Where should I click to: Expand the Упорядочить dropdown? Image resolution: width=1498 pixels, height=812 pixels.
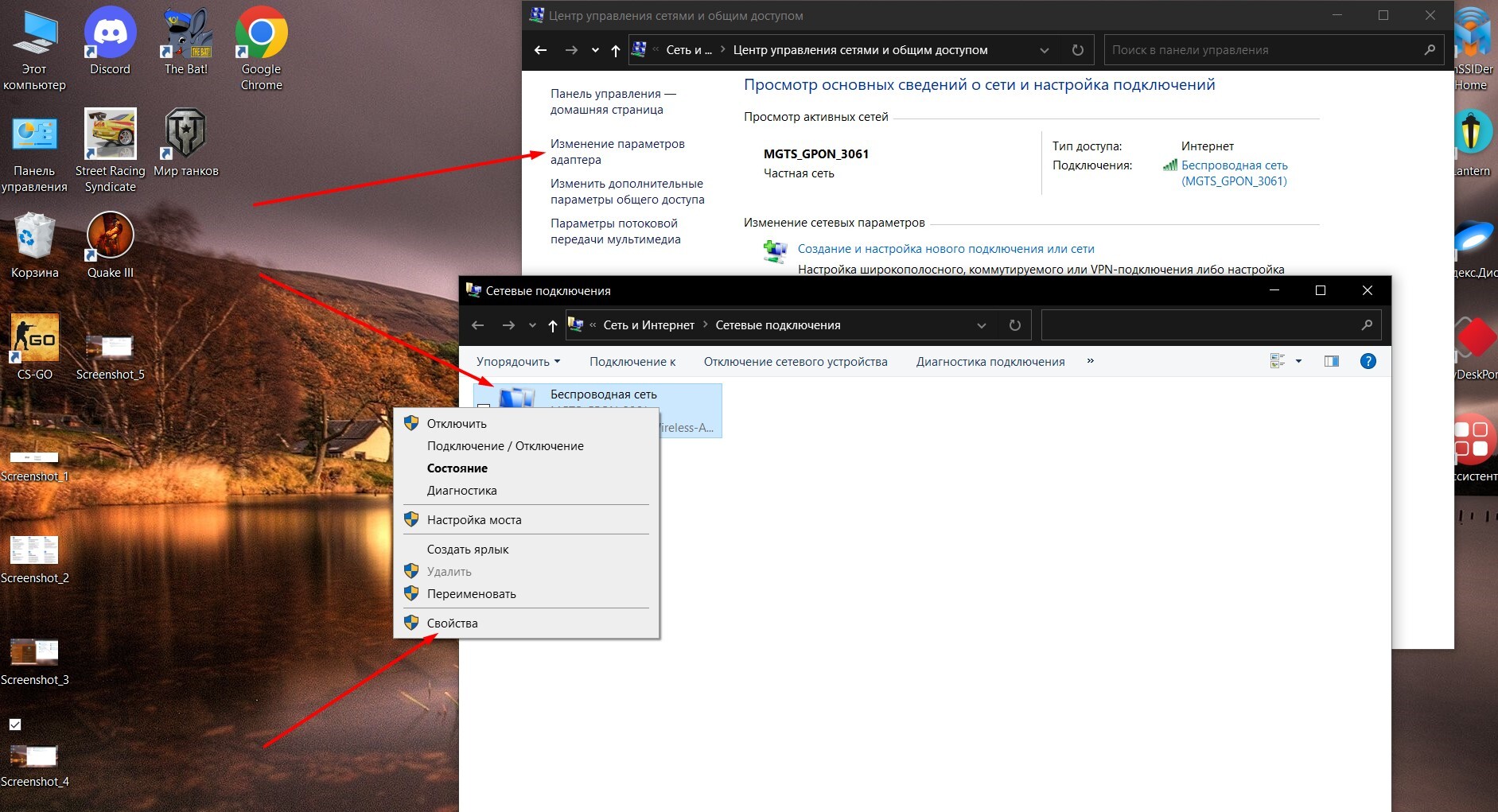pos(518,362)
